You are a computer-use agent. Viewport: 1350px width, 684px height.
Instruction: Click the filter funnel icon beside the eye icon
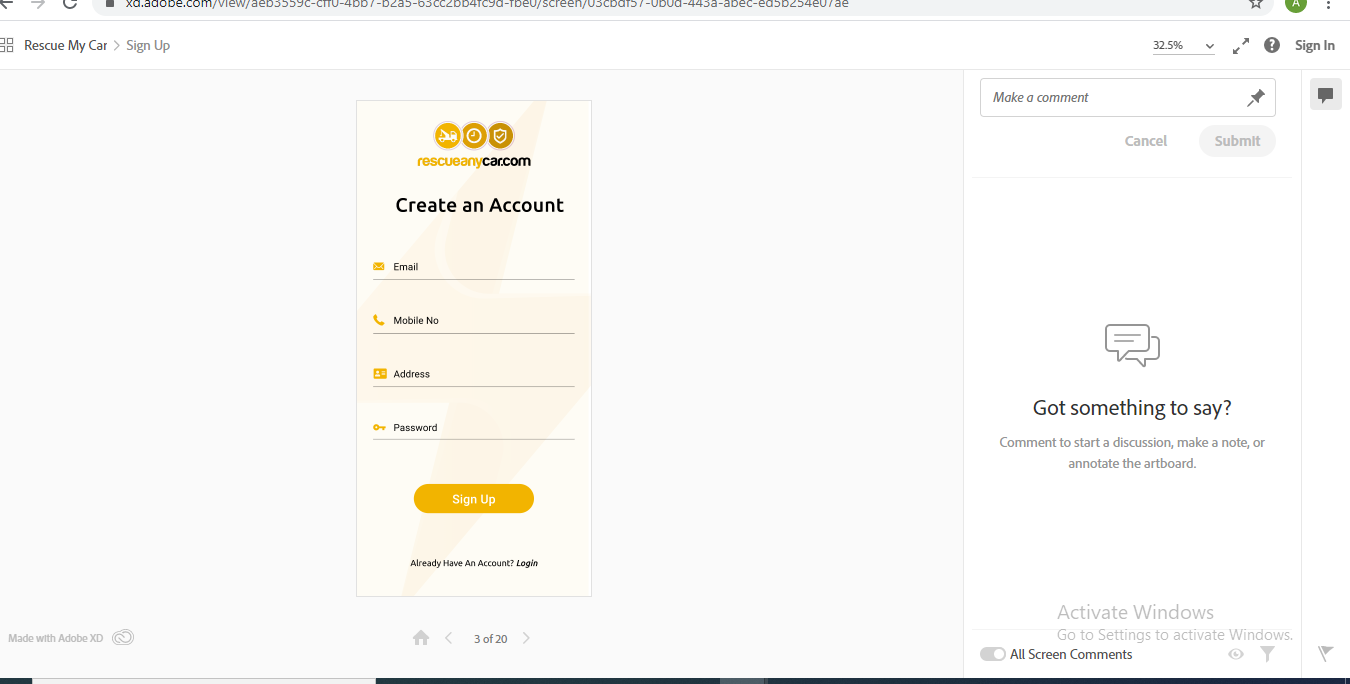tap(1267, 654)
